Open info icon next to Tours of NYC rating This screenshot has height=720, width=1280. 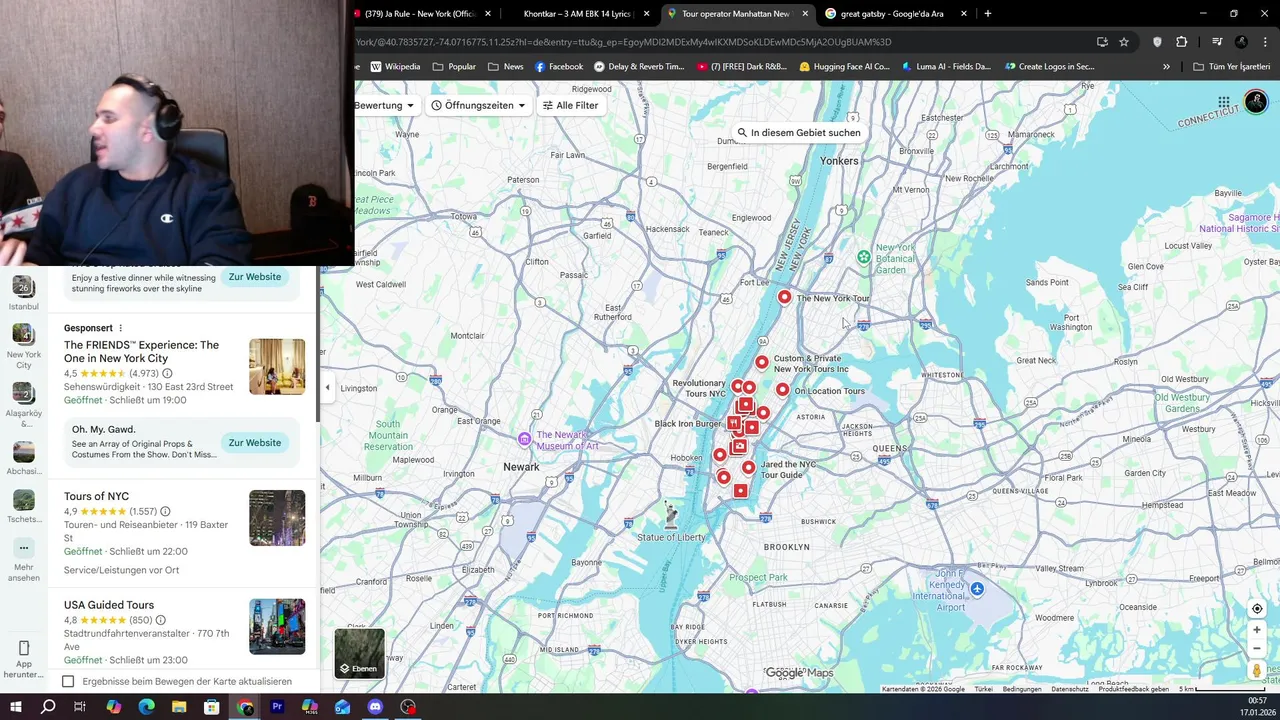[165, 511]
